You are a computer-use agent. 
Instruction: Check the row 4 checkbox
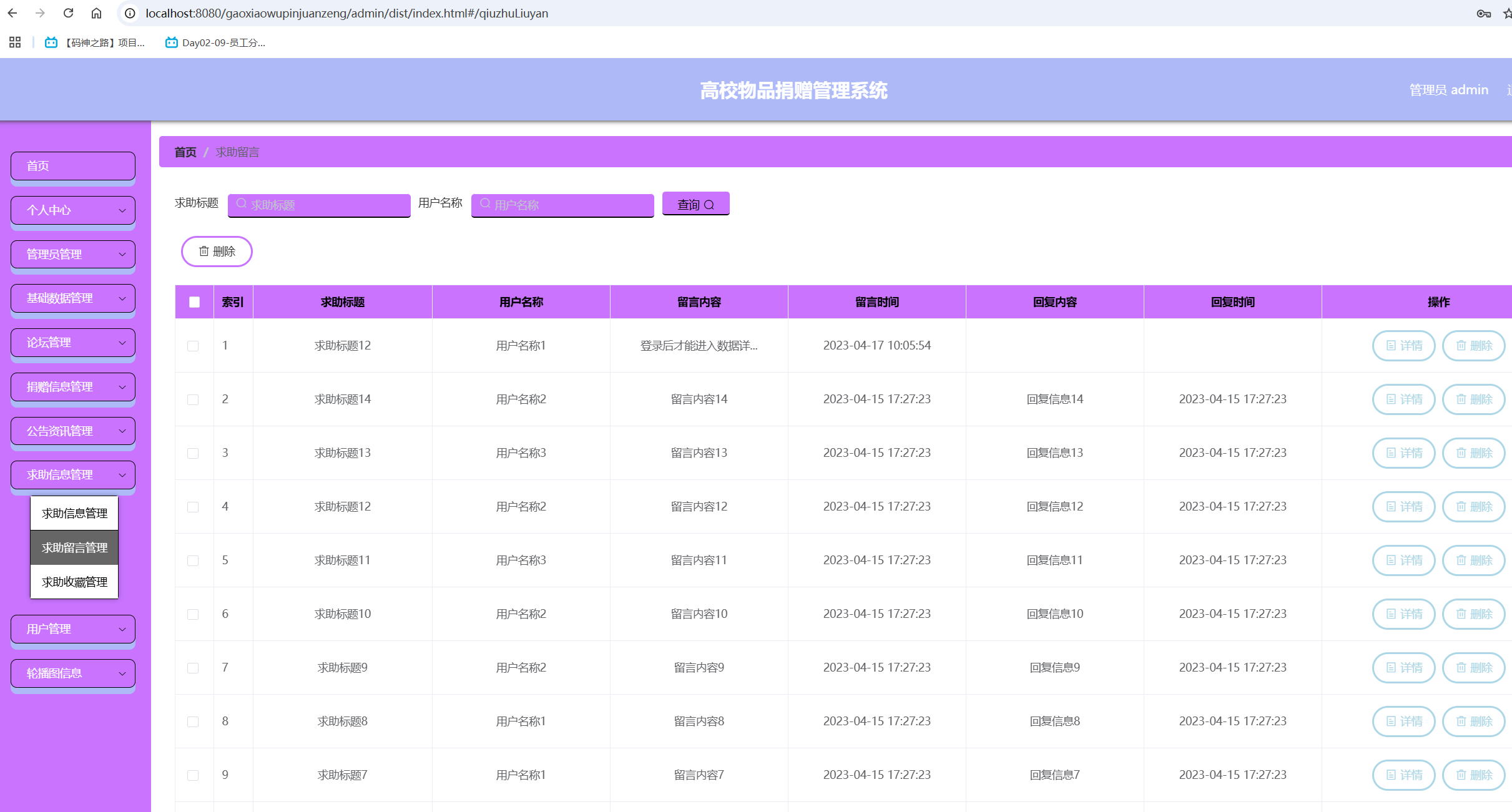click(x=193, y=507)
